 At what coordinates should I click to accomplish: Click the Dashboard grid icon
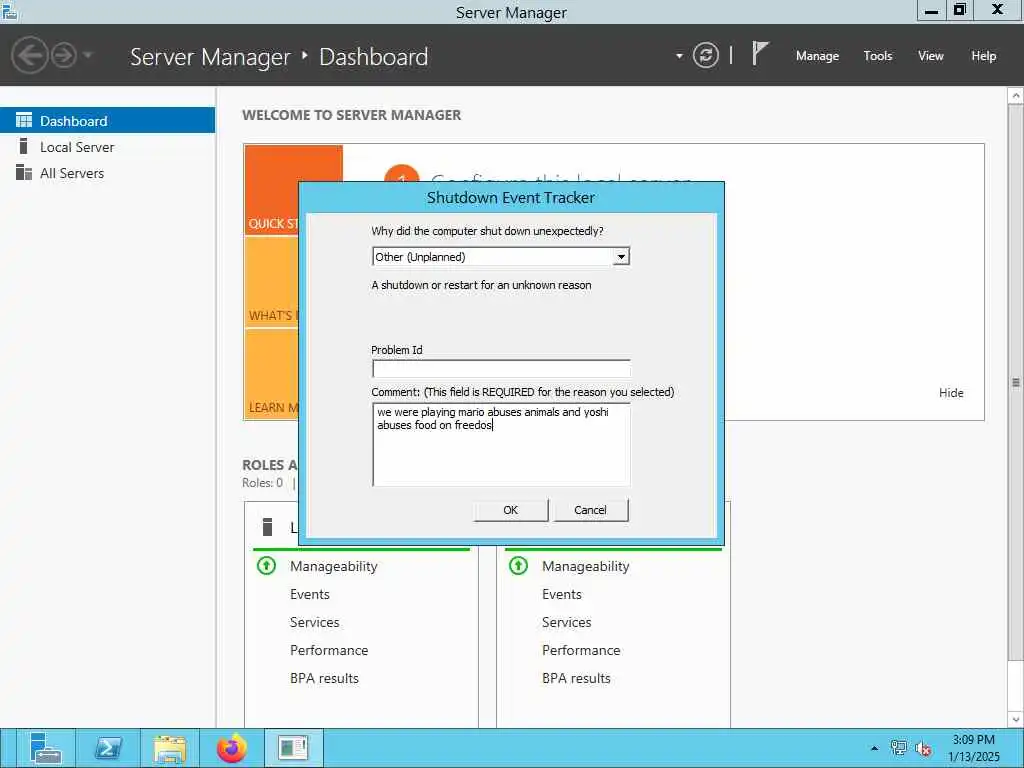[x=24, y=120]
